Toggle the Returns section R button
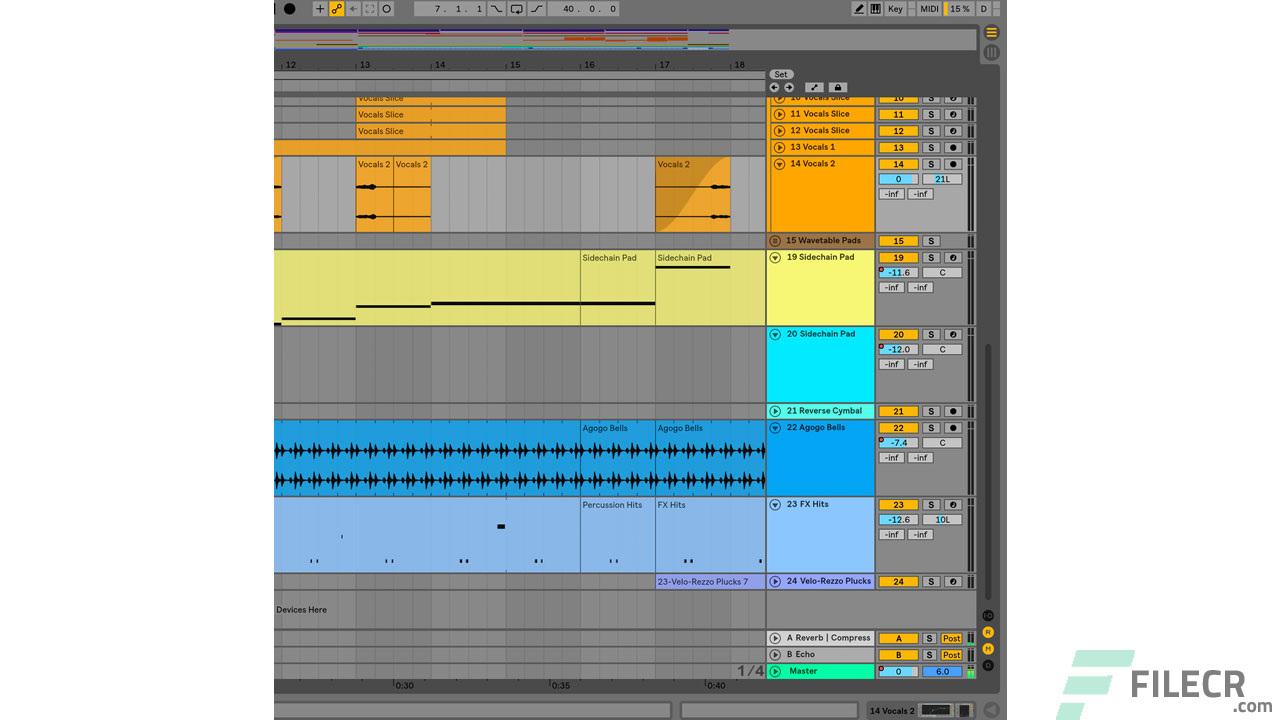 click(x=988, y=632)
